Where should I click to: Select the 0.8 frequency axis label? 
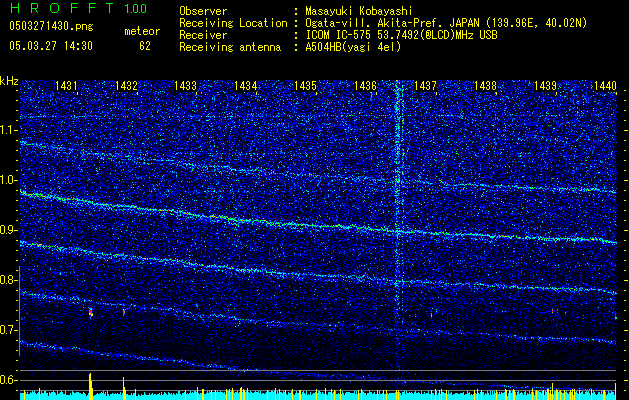pos(9,280)
